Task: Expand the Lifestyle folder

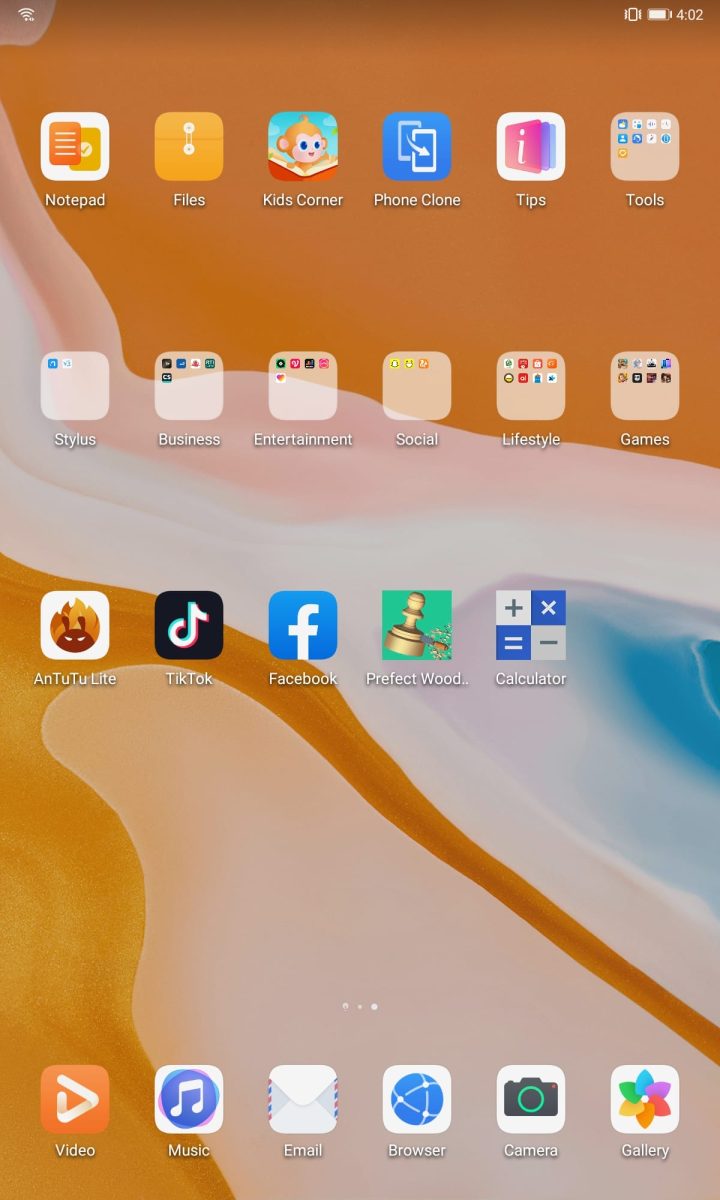Action: point(531,386)
